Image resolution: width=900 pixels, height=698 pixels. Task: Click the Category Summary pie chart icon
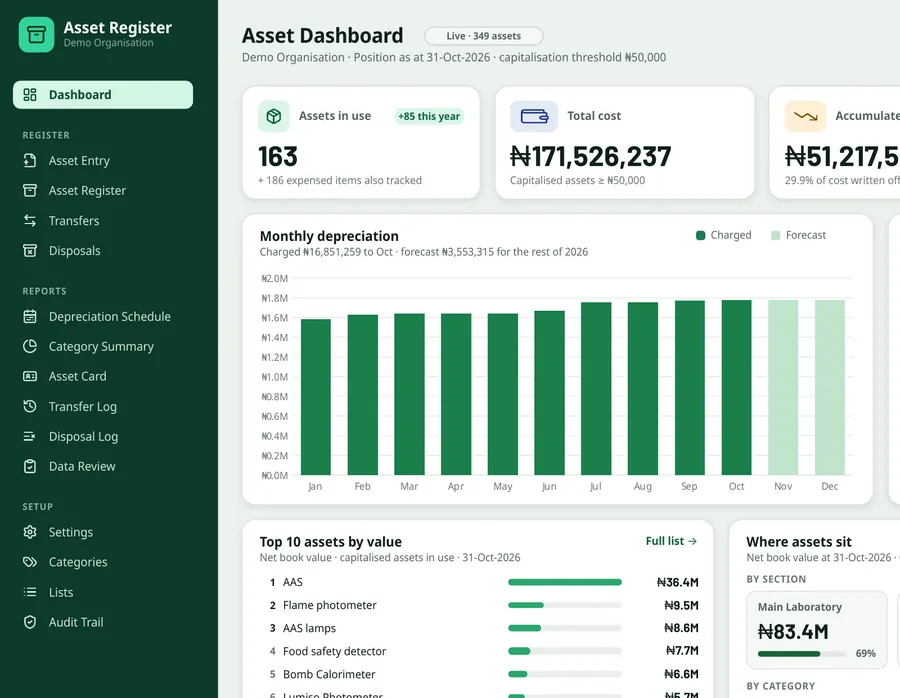click(30, 346)
